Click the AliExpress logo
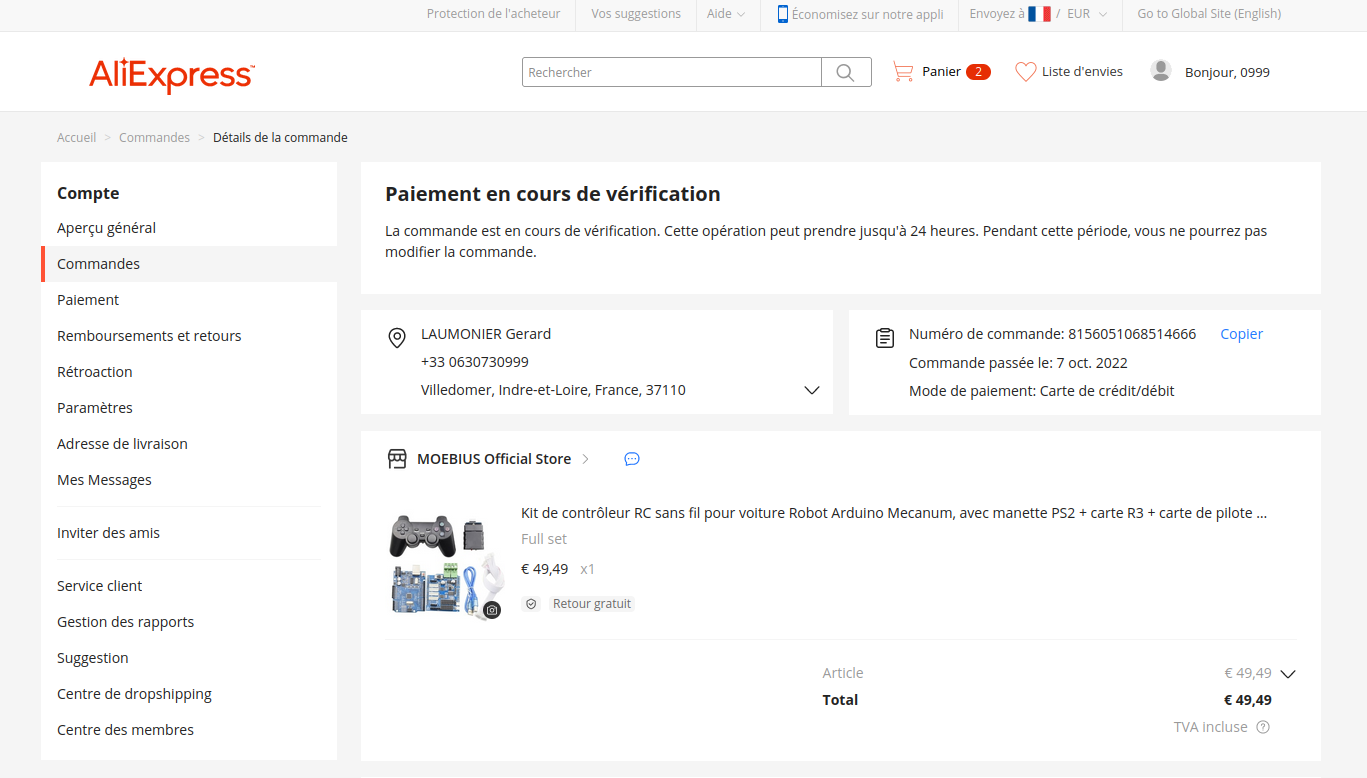Viewport: 1367px width, 778px height. tap(172, 75)
